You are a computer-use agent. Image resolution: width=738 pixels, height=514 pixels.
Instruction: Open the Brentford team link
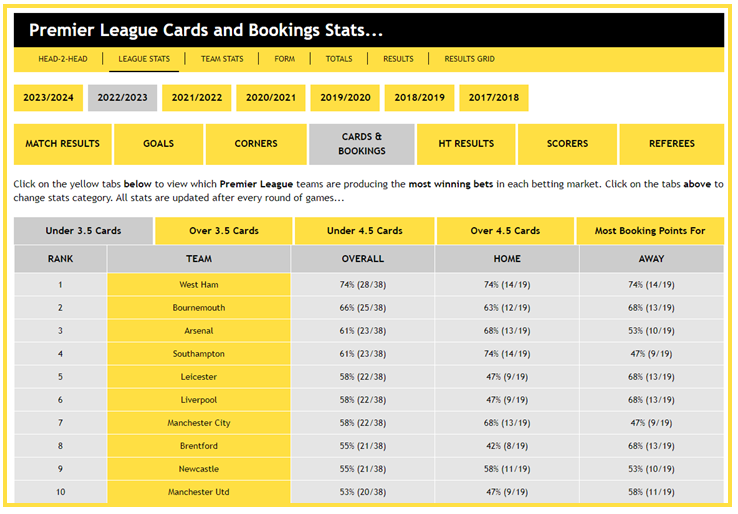(199, 446)
